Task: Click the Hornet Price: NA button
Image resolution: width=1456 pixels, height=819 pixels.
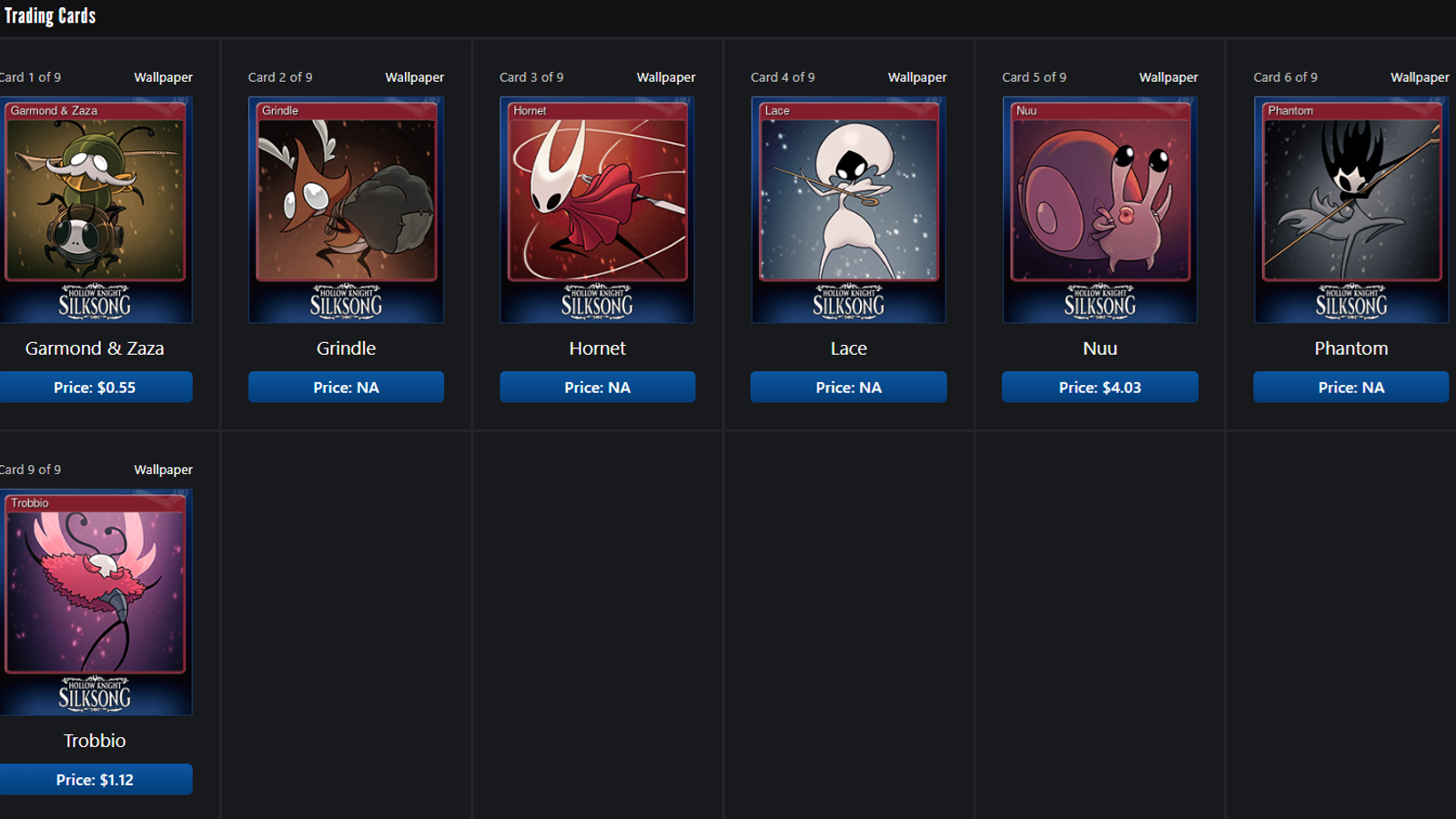Action: pyautogui.click(x=597, y=387)
